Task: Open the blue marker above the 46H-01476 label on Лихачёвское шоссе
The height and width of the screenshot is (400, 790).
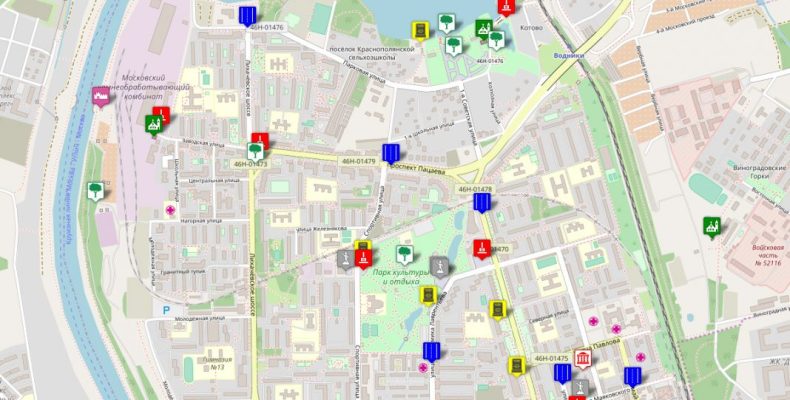Action: [x=247, y=15]
